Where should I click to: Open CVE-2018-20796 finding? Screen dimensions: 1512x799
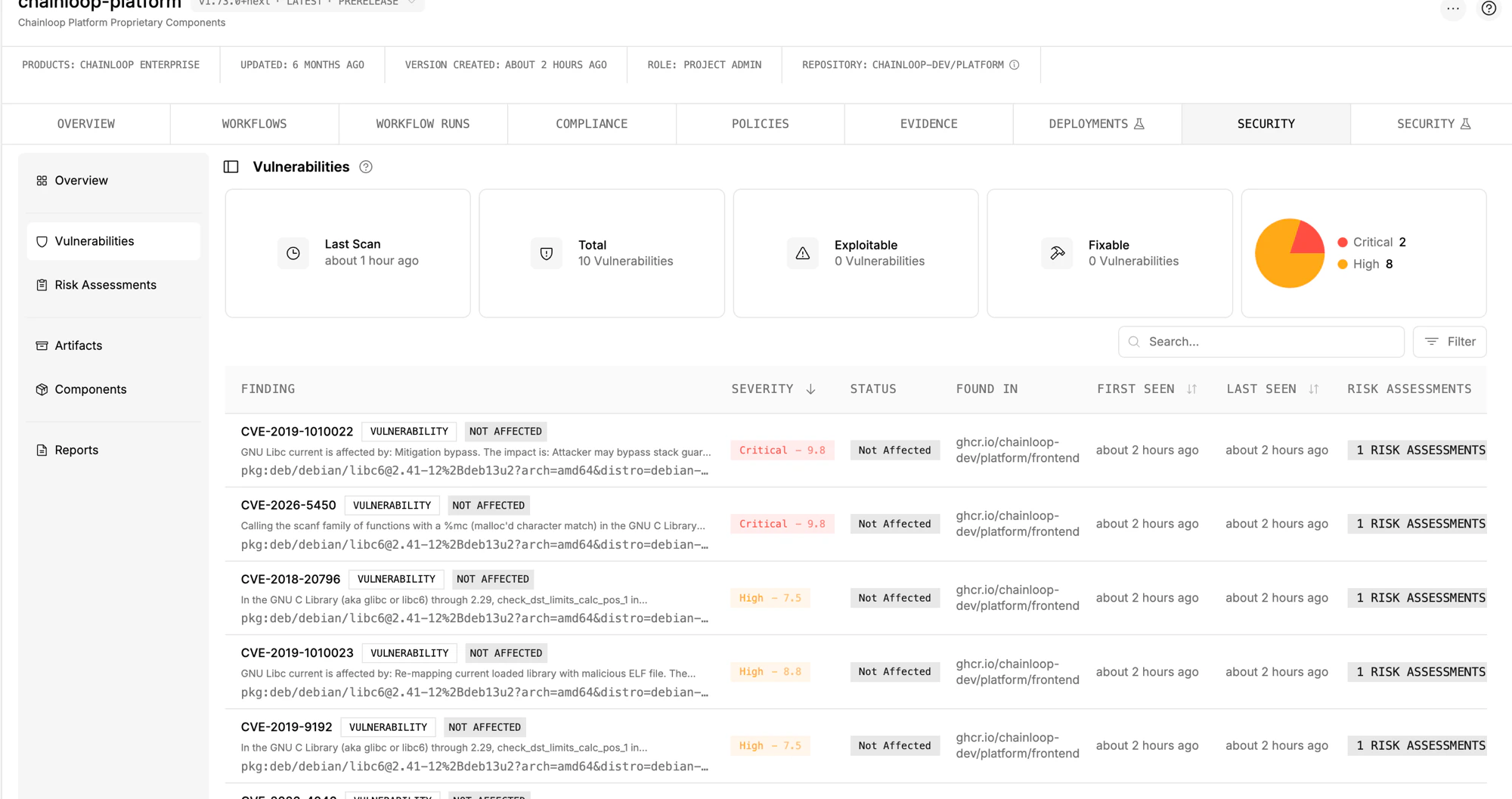(x=290, y=579)
